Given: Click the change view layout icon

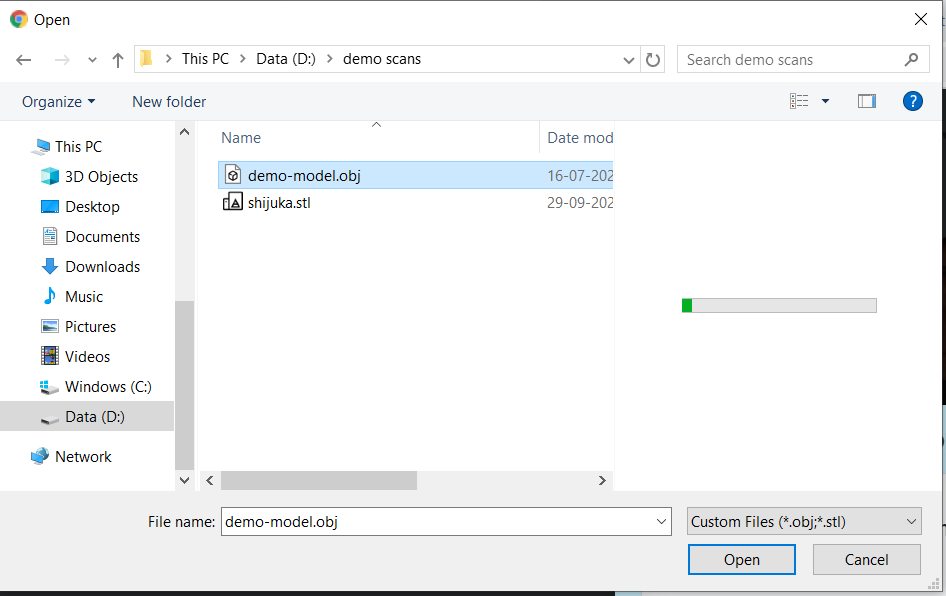Looking at the screenshot, I should pos(799,101).
